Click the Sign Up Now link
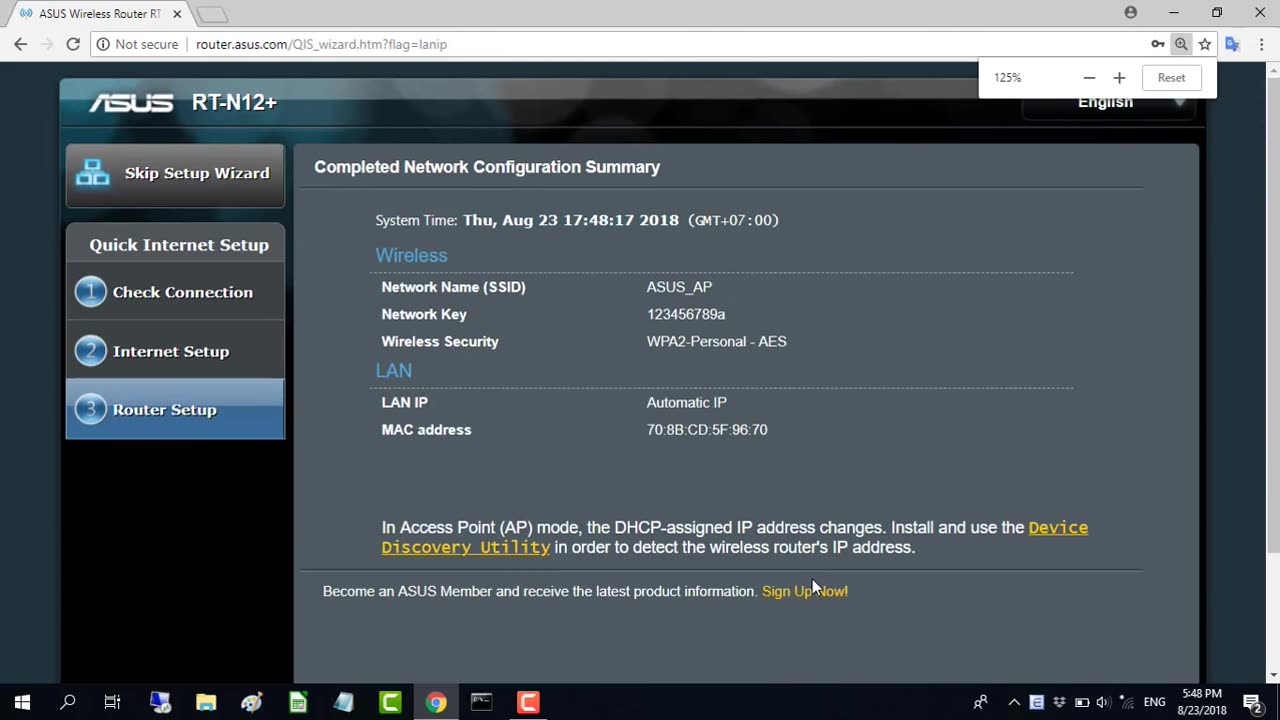The image size is (1280, 720). (804, 591)
